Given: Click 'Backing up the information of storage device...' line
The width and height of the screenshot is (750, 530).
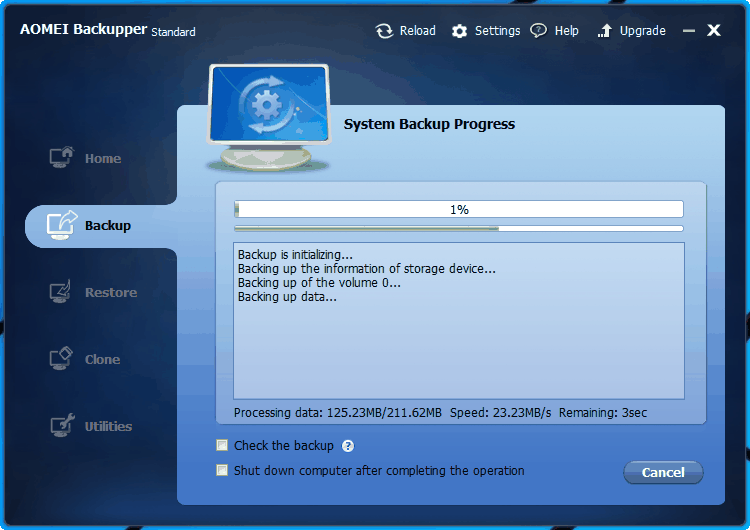Looking at the screenshot, I should 366,269.
